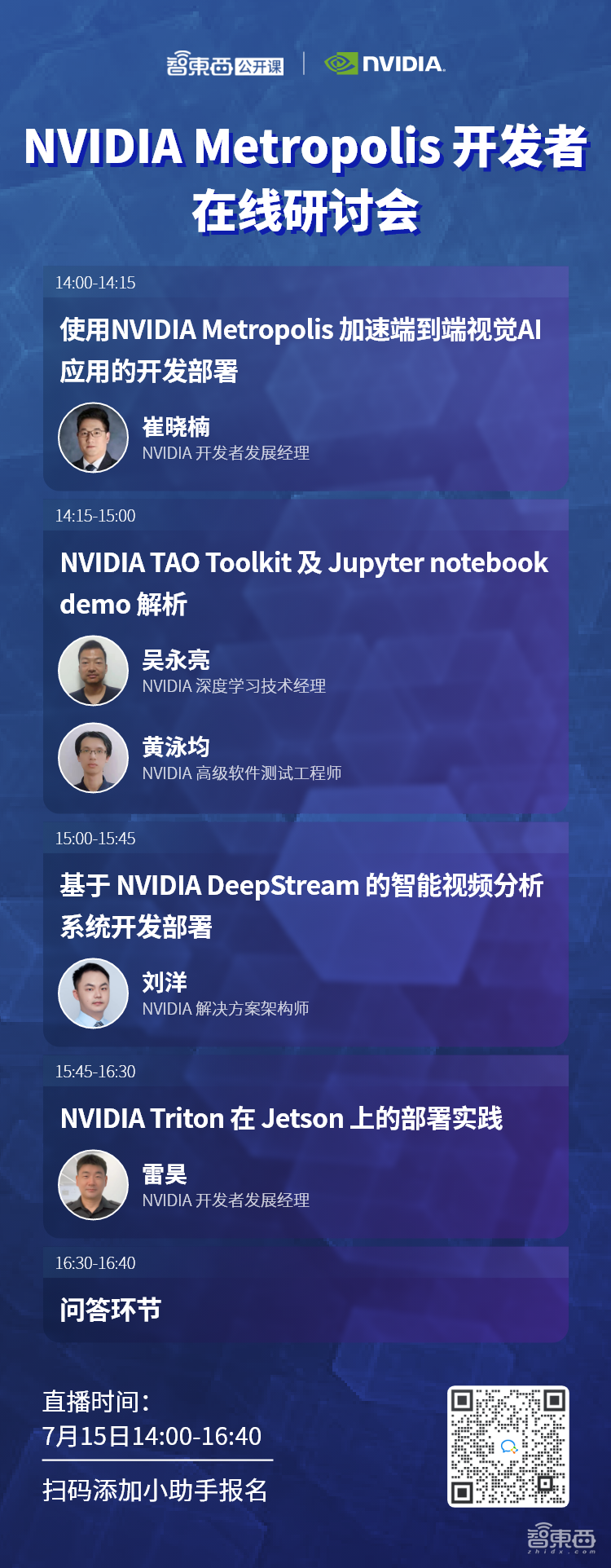
Task: Click the job title 'NVIDIA 解决方案架构师'
Action: [226, 1009]
